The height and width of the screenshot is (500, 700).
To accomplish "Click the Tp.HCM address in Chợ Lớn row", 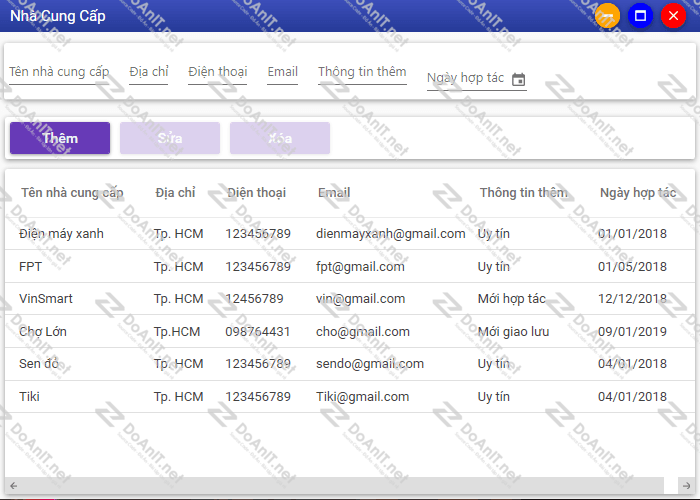I will pos(177,332).
